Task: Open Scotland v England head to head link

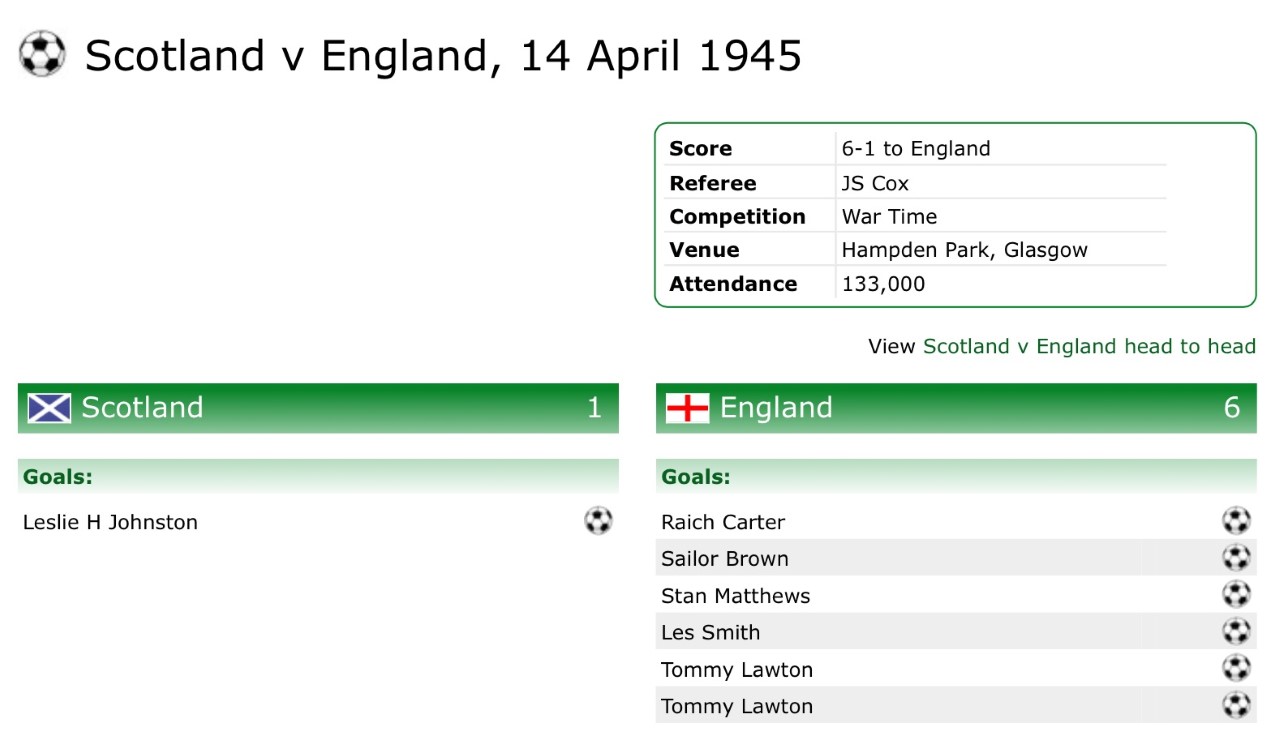Action: point(1089,346)
